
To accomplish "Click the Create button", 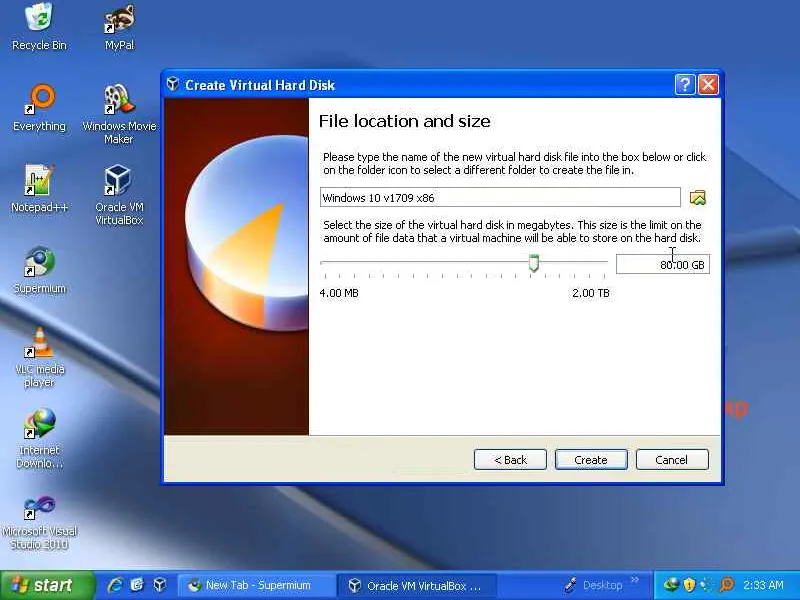I will [x=591, y=460].
